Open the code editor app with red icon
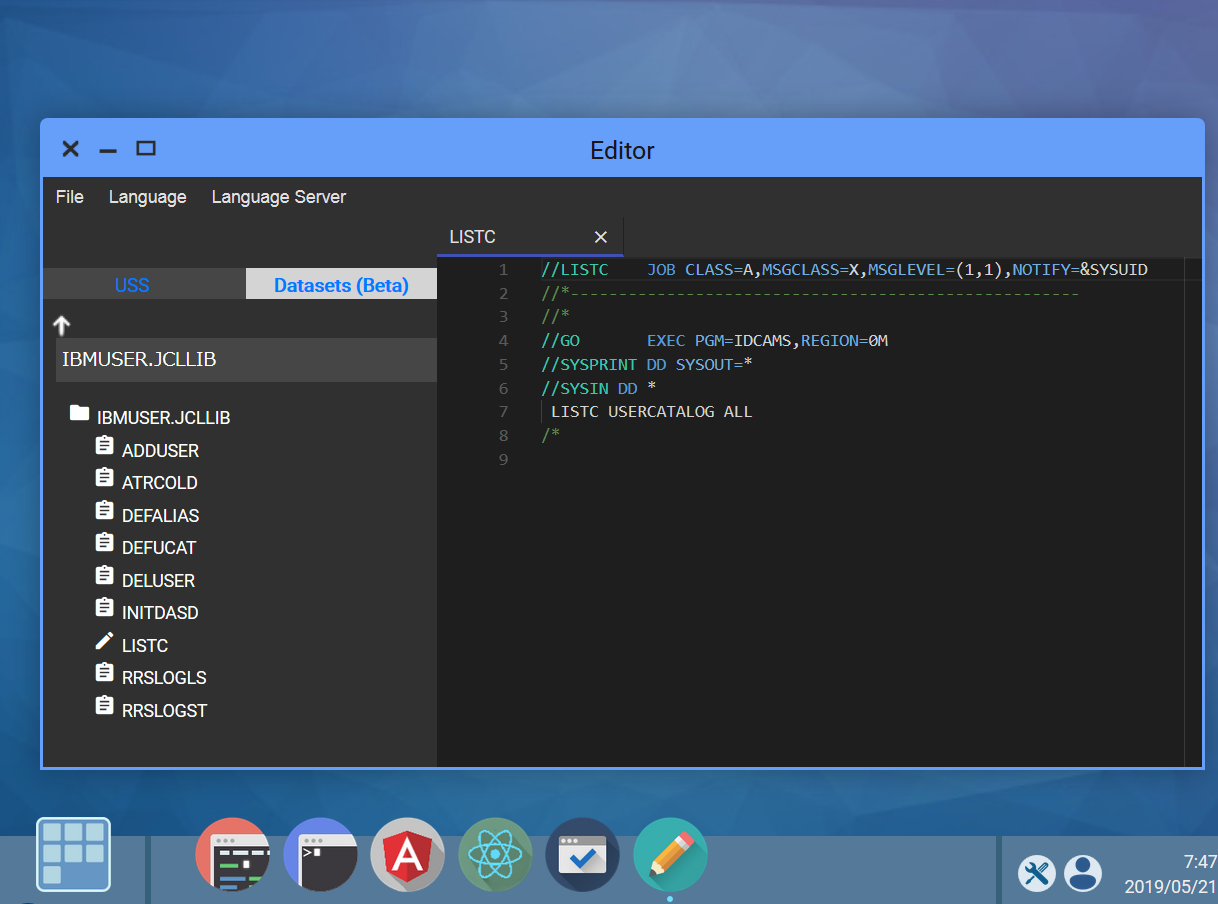1218x904 pixels. pos(232,855)
